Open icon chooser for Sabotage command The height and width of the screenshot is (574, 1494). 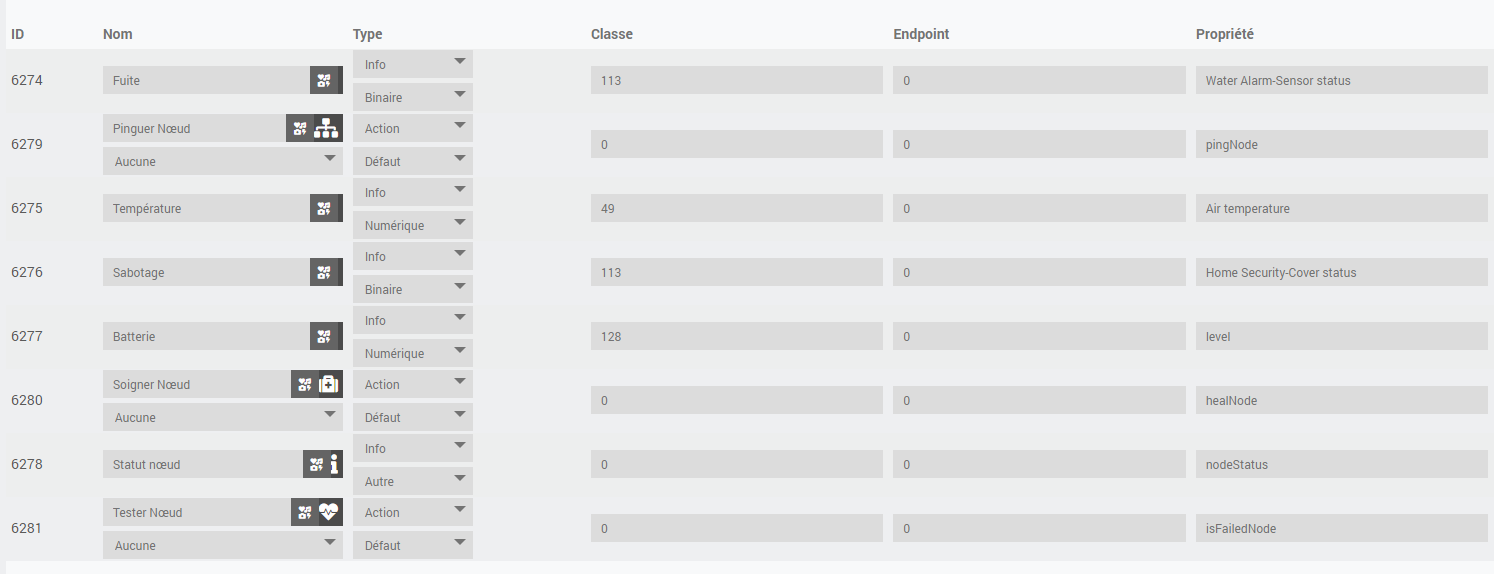[x=323, y=272]
